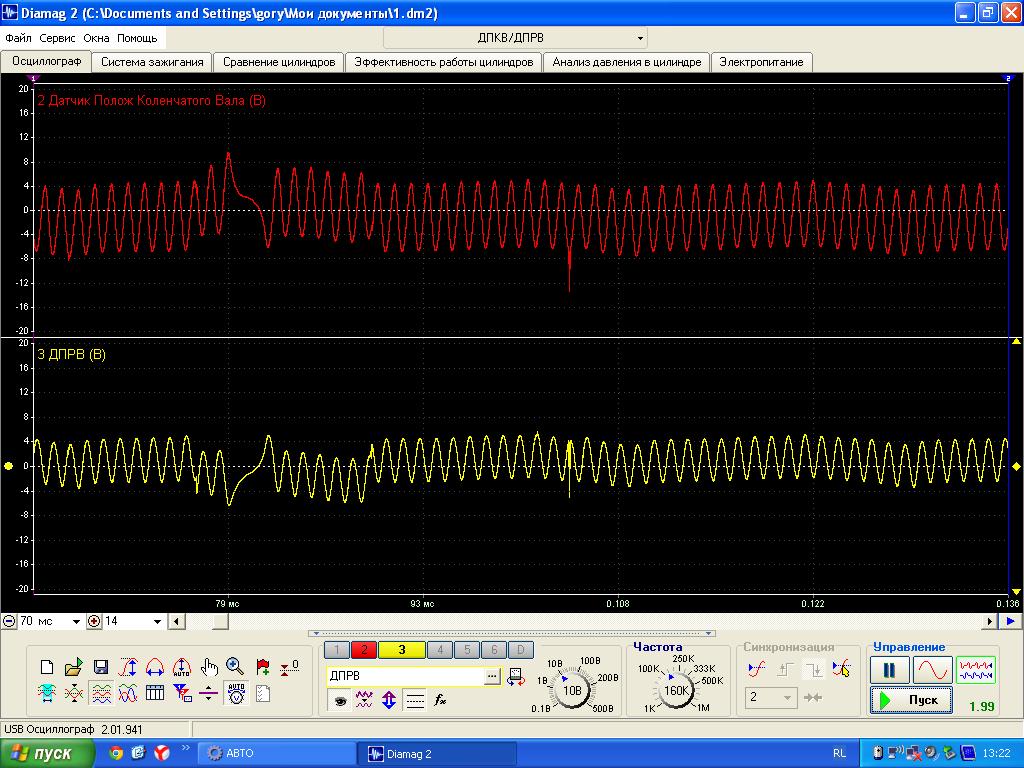This screenshot has height=768, width=1024.
Task: Click the zoom in plus button near 14
Action: 94,622
